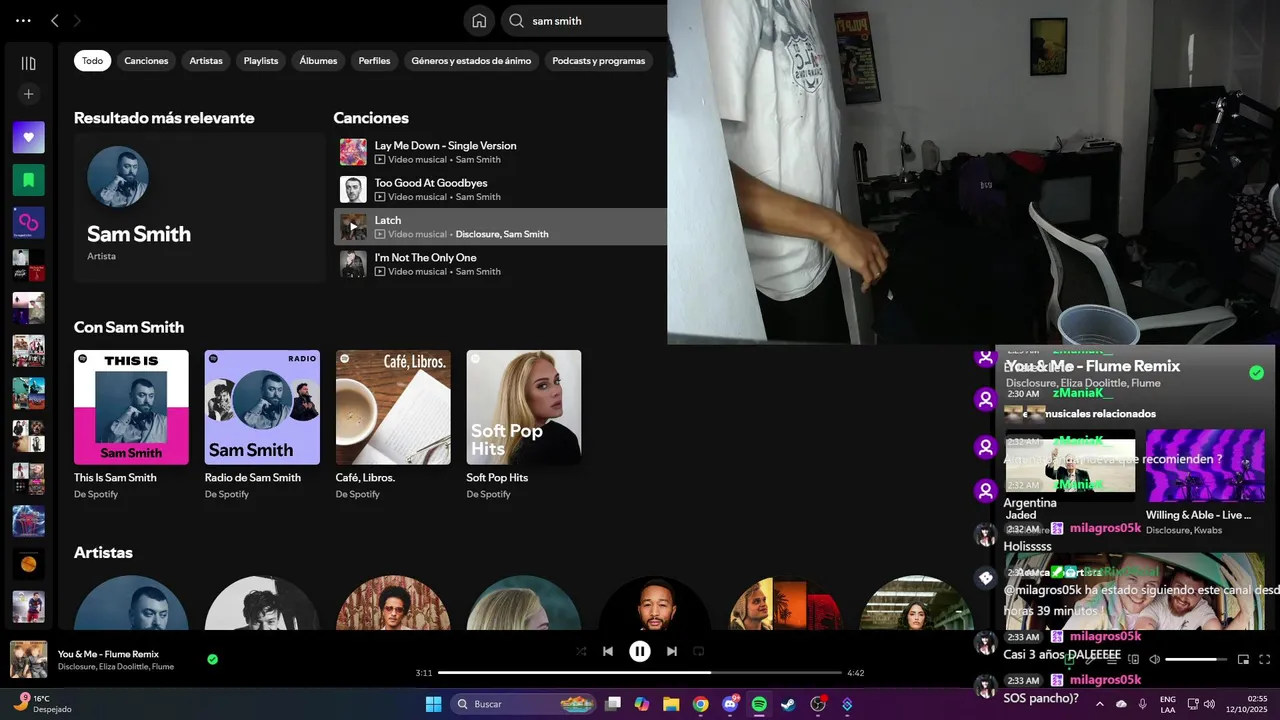Play 'Too Good At Goodbyes' song row
Screen dimensions: 1280x720
tap(500, 189)
